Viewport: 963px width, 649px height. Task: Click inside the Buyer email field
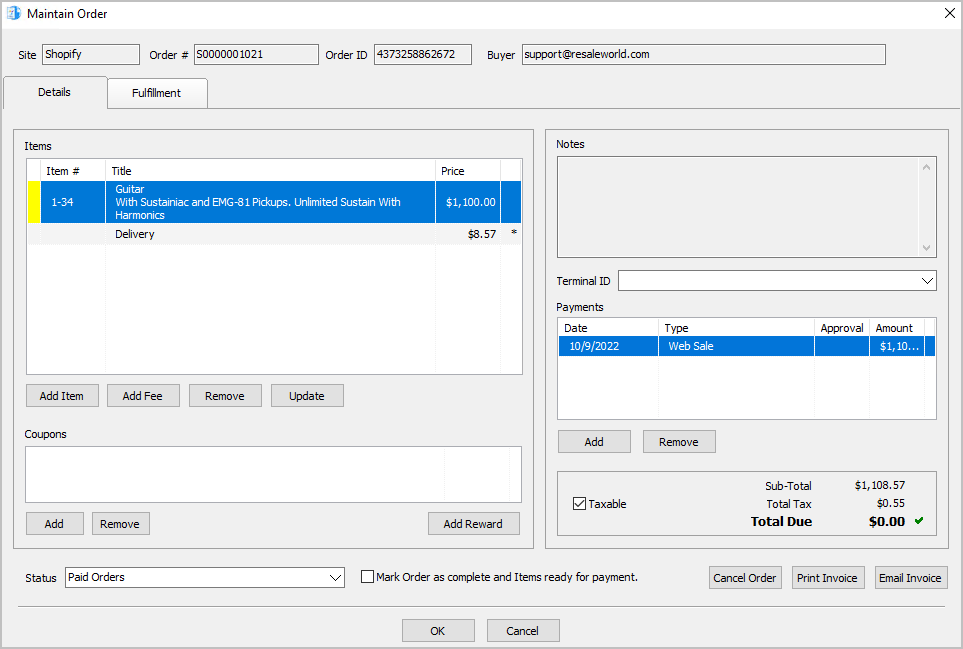point(704,54)
